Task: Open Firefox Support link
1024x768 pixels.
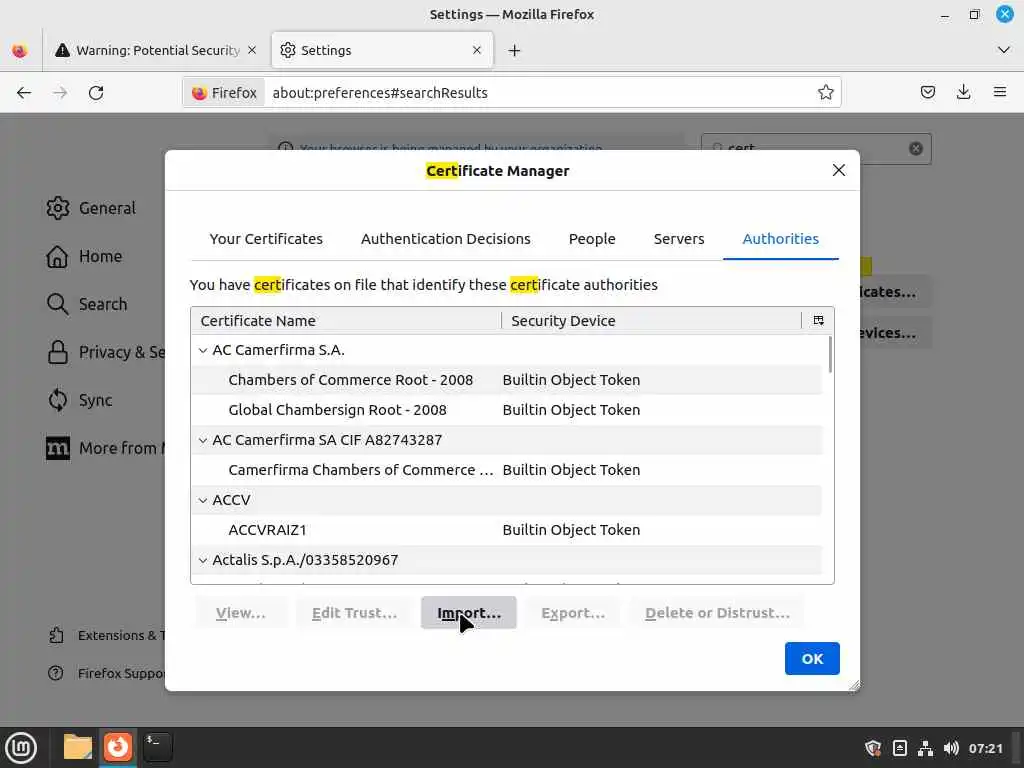Action: click(x=106, y=673)
